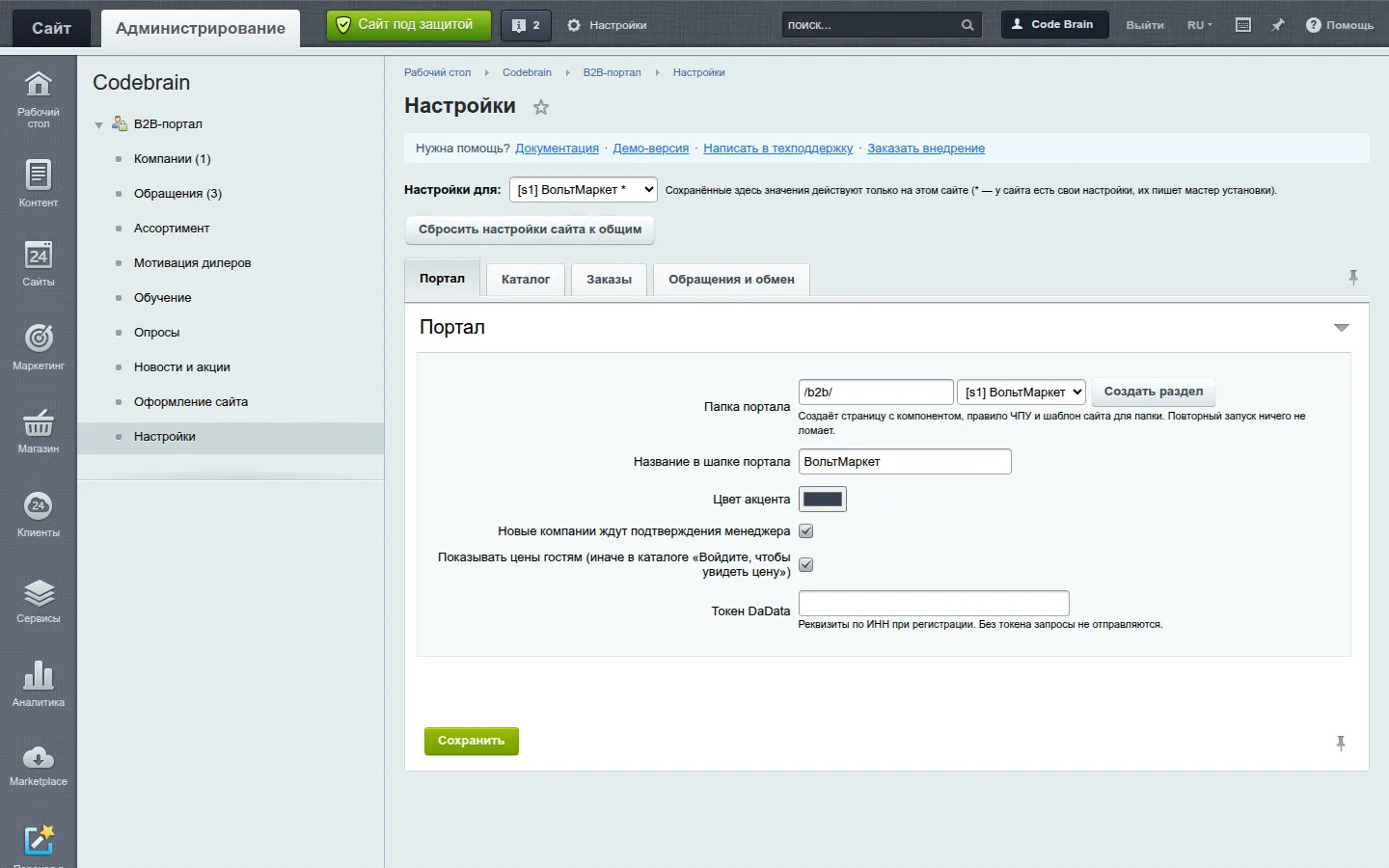
Task: Click the notifications counter showing 2
Action: click(526, 25)
